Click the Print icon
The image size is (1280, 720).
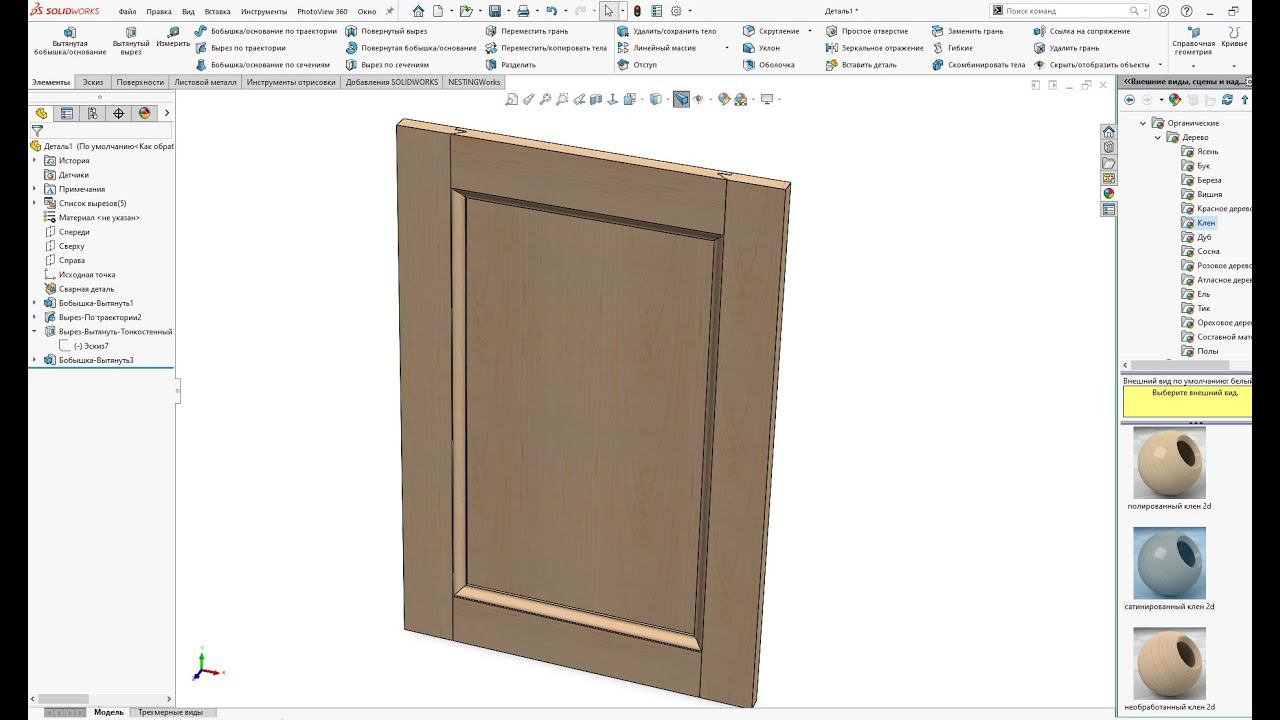coord(522,11)
